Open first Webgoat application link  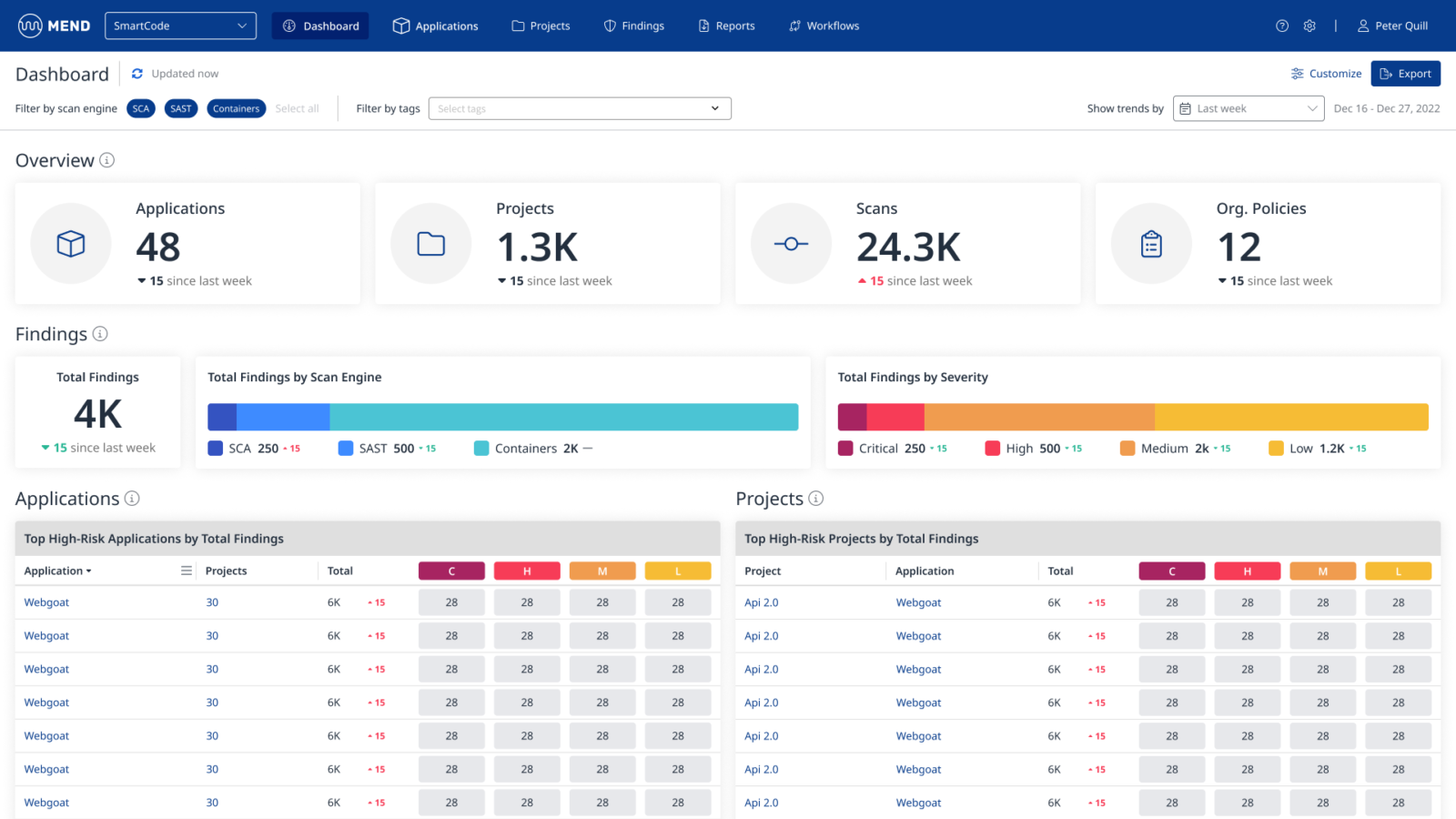click(x=46, y=602)
